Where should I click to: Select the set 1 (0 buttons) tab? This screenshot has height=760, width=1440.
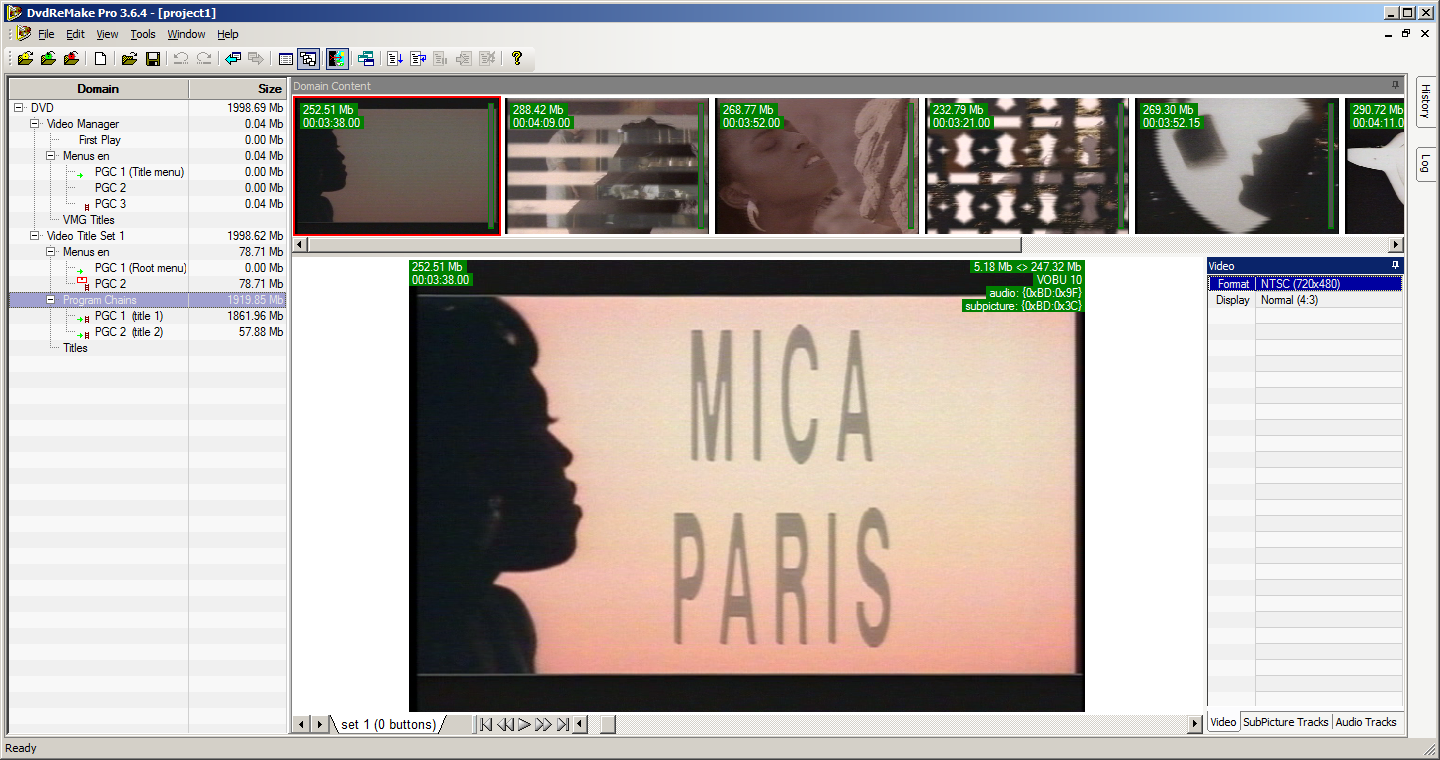click(x=388, y=724)
